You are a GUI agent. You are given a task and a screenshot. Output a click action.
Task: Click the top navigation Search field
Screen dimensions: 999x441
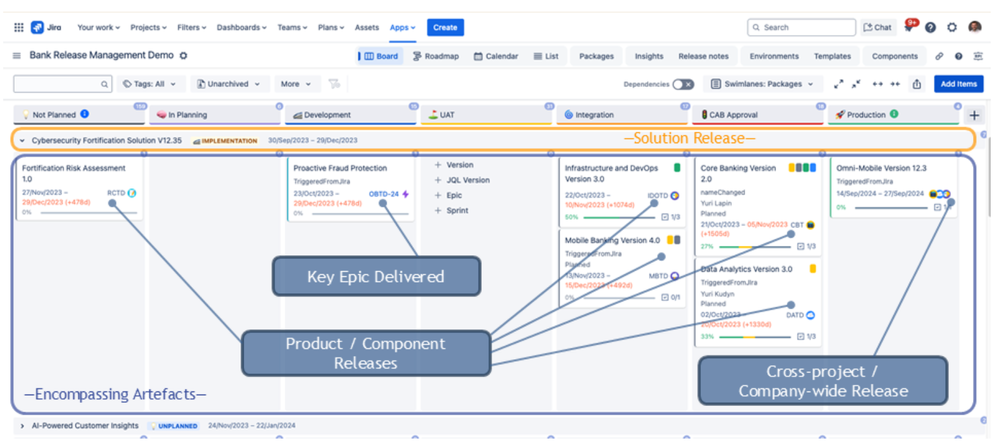click(x=801, y=27)
